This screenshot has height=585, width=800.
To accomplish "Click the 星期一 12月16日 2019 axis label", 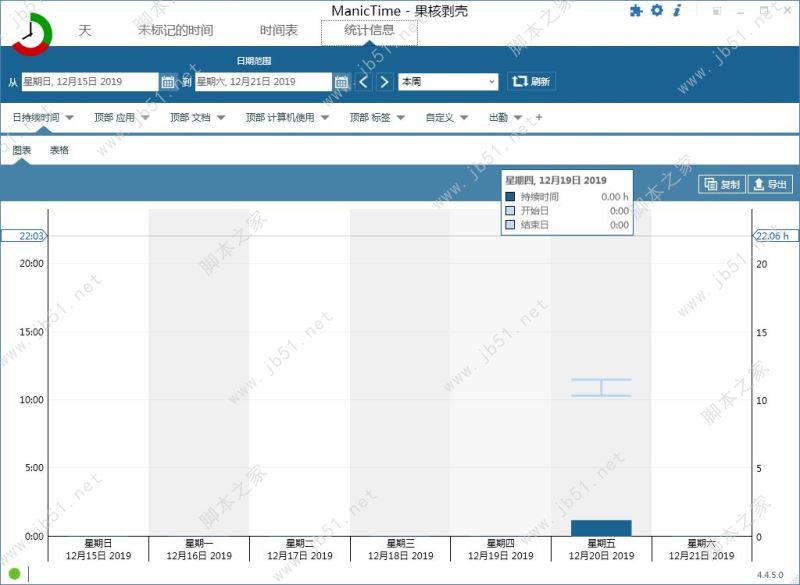I will tap(199, 550).
